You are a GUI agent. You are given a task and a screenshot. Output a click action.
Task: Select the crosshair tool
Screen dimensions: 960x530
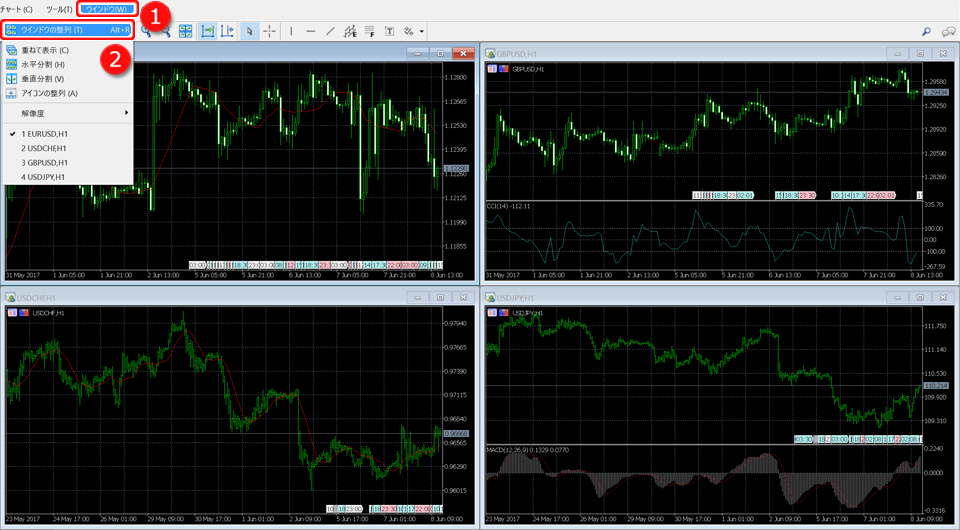click(x=270, y=31)
